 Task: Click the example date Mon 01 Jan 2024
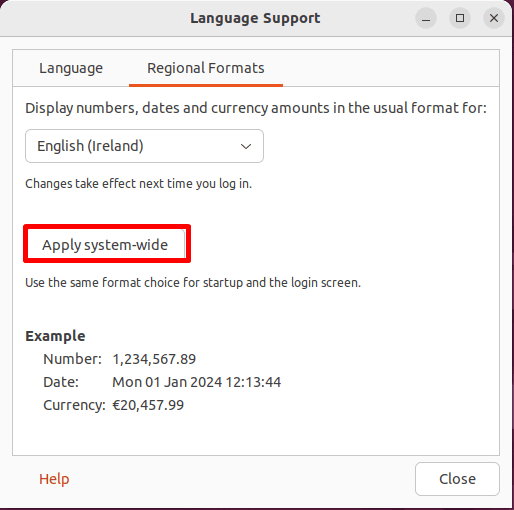197,382
